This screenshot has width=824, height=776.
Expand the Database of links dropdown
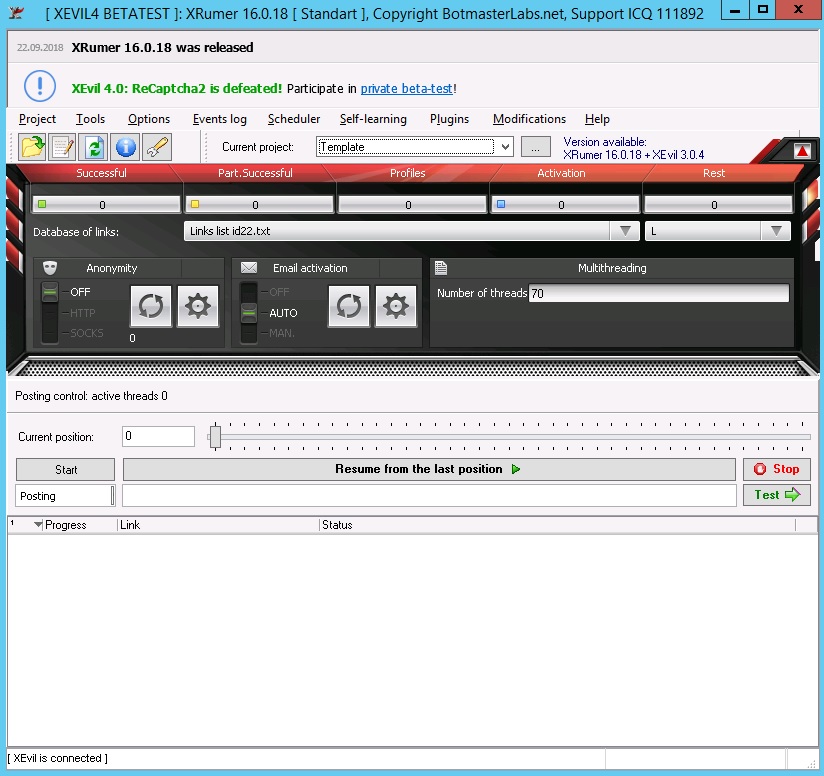[x=625, y=231]
